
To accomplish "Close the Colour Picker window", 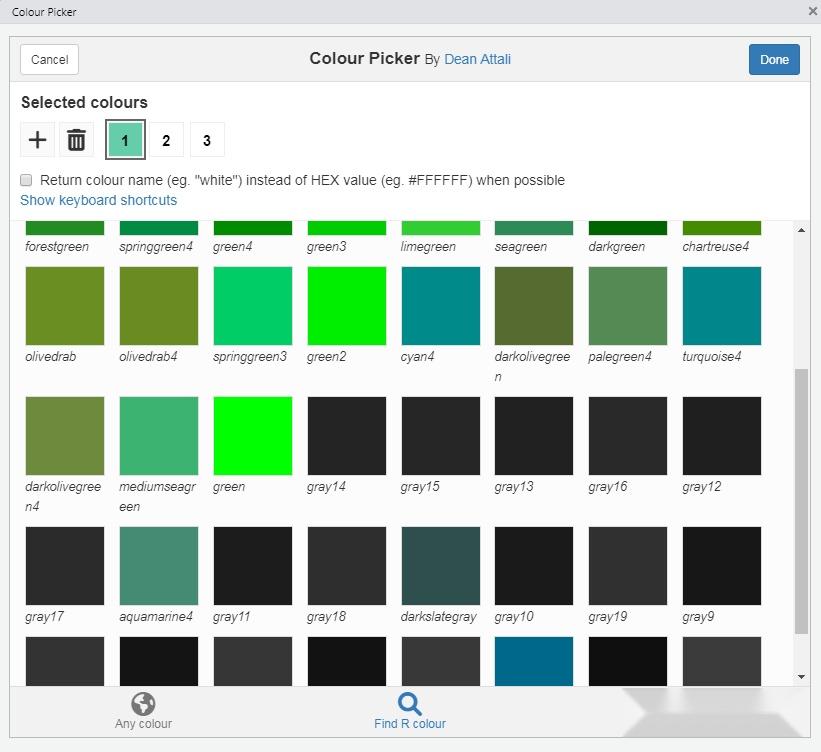I will (812, 12).
